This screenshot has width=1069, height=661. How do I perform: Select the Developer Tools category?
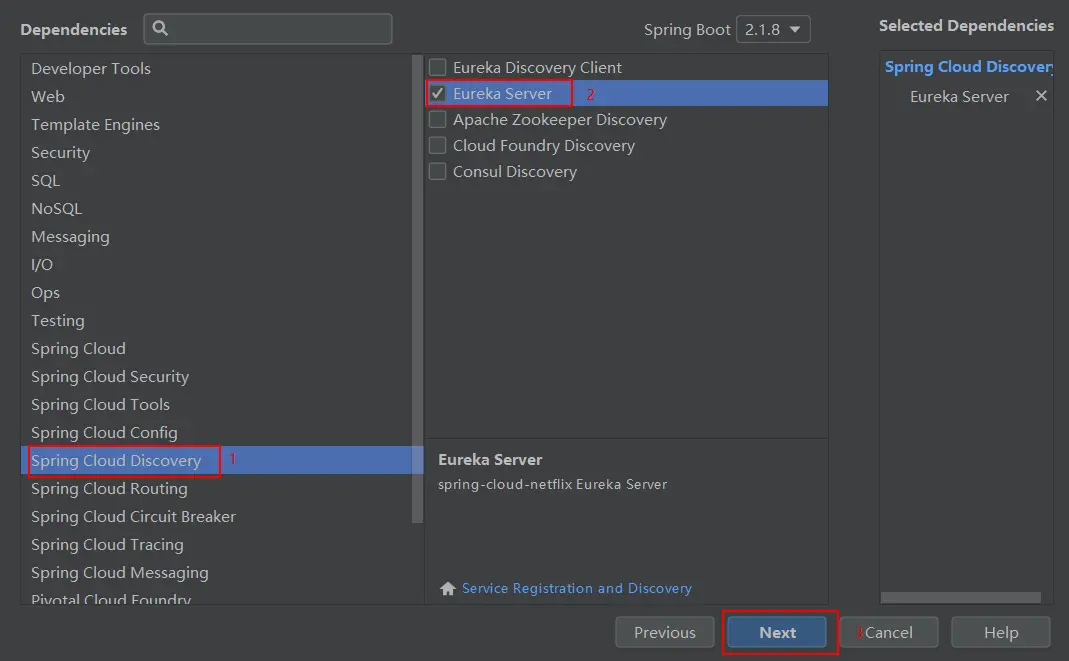pos(91,68)
